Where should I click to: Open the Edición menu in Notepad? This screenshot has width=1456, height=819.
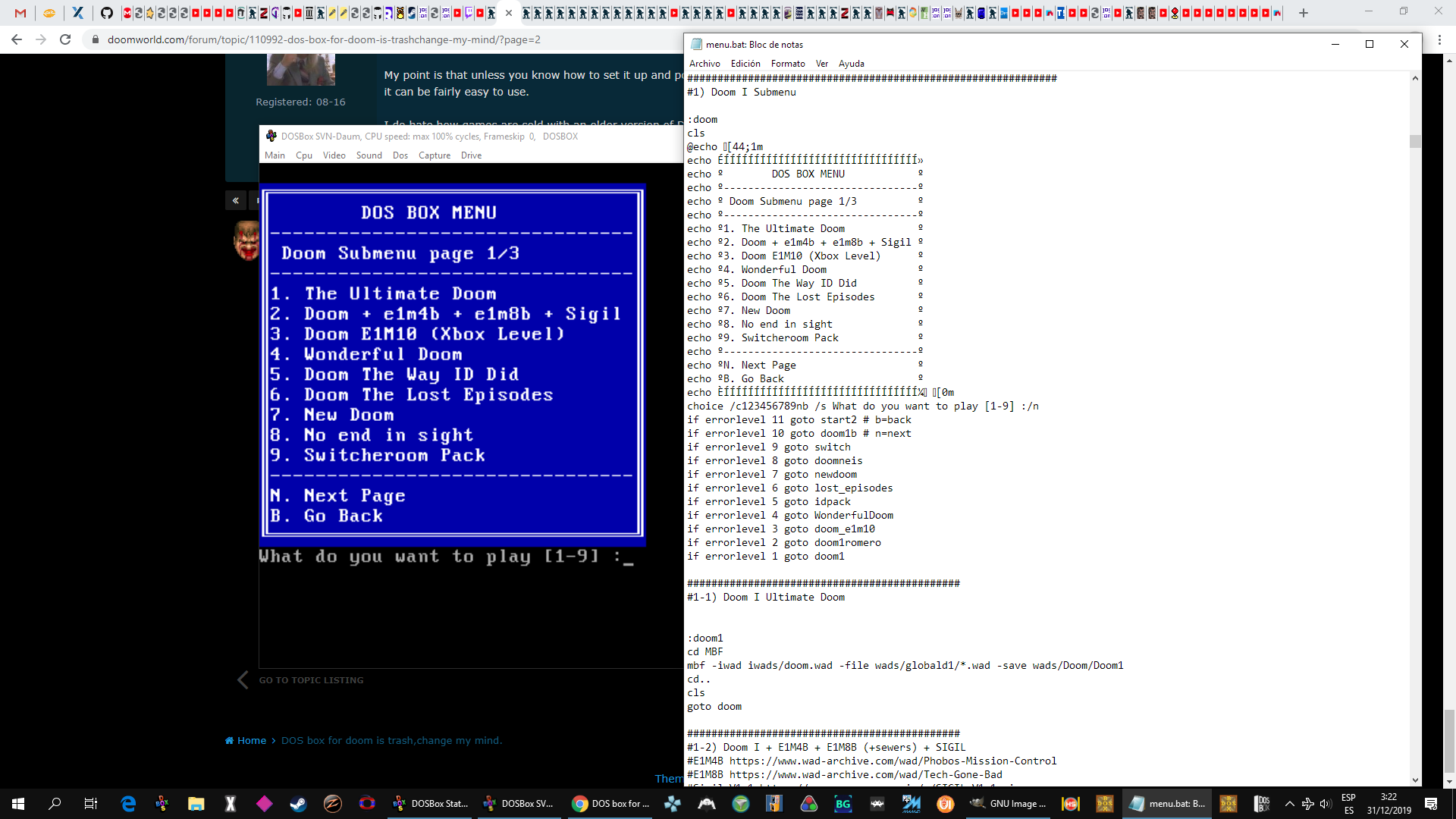click(745, 64)
